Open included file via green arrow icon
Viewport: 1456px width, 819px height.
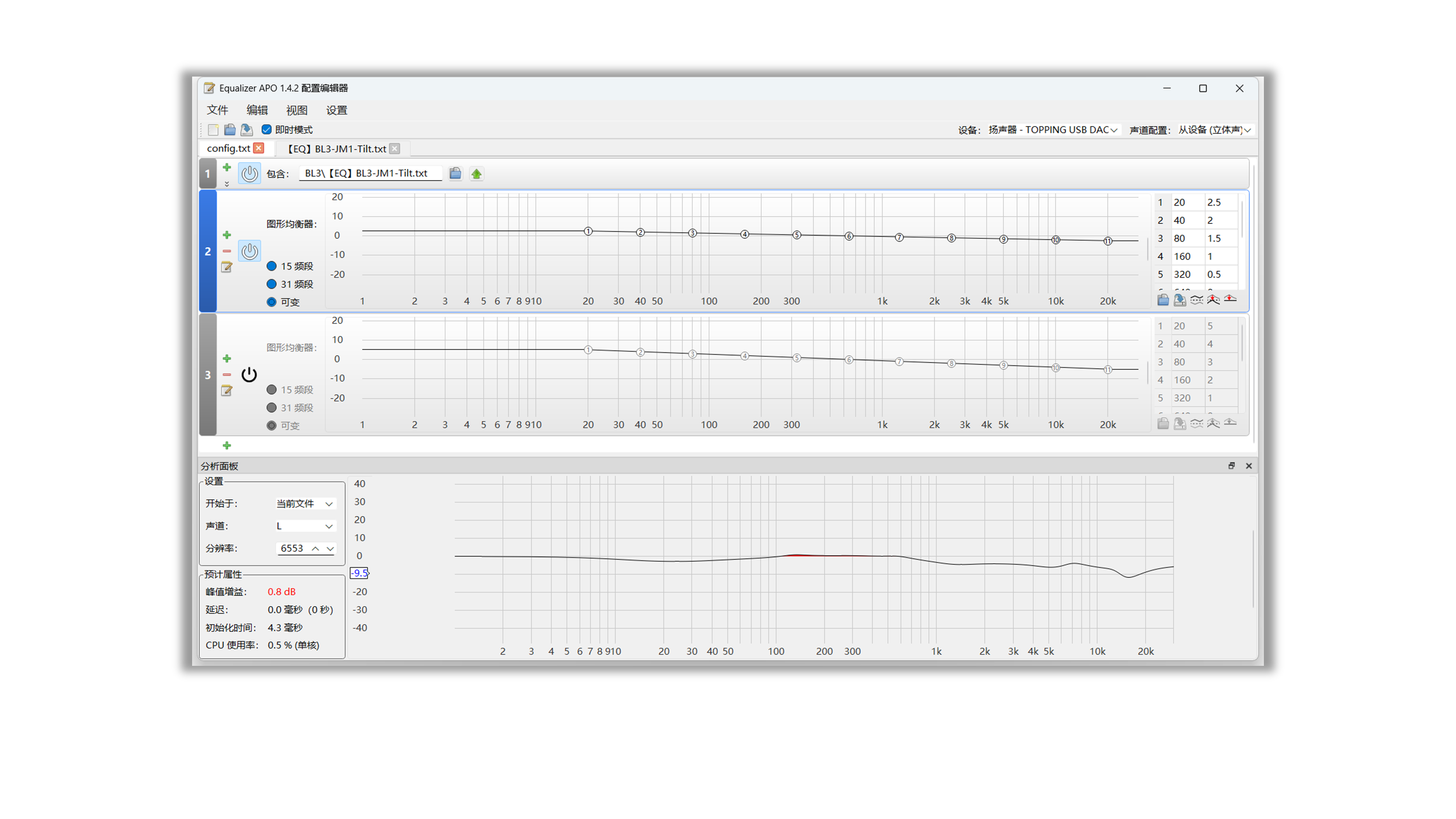[x=477, y=174]
